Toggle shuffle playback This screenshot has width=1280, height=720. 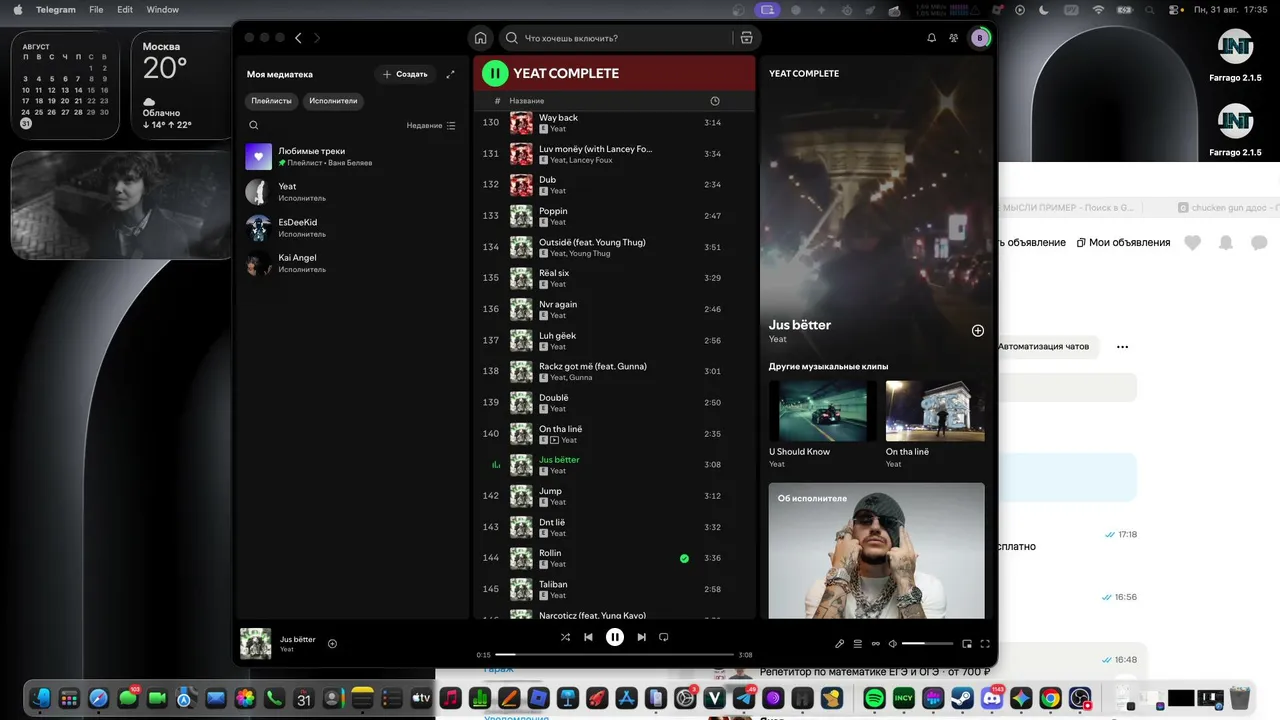[x=565, y=637]
